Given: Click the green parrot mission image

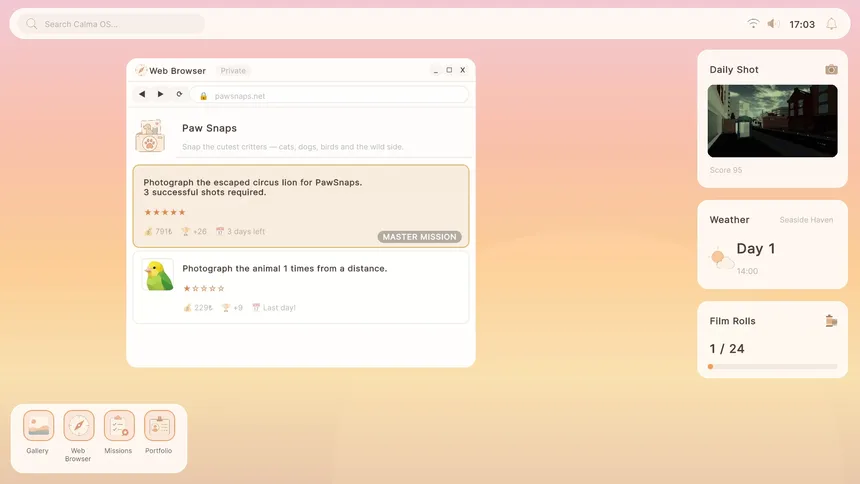Looking at the screenshot, I should pyautogui.click(x=158, y=275).
